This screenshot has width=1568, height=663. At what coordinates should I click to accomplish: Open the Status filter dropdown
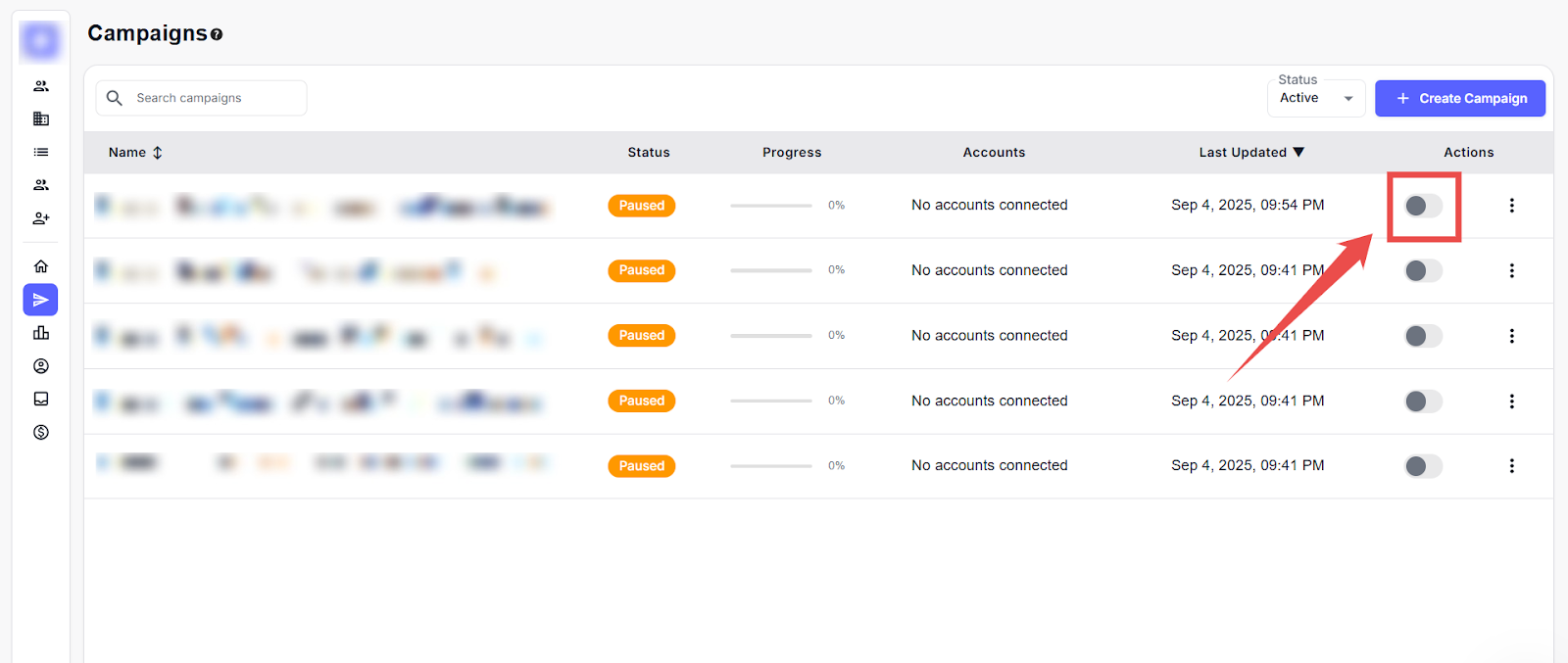pos(1316,98)
